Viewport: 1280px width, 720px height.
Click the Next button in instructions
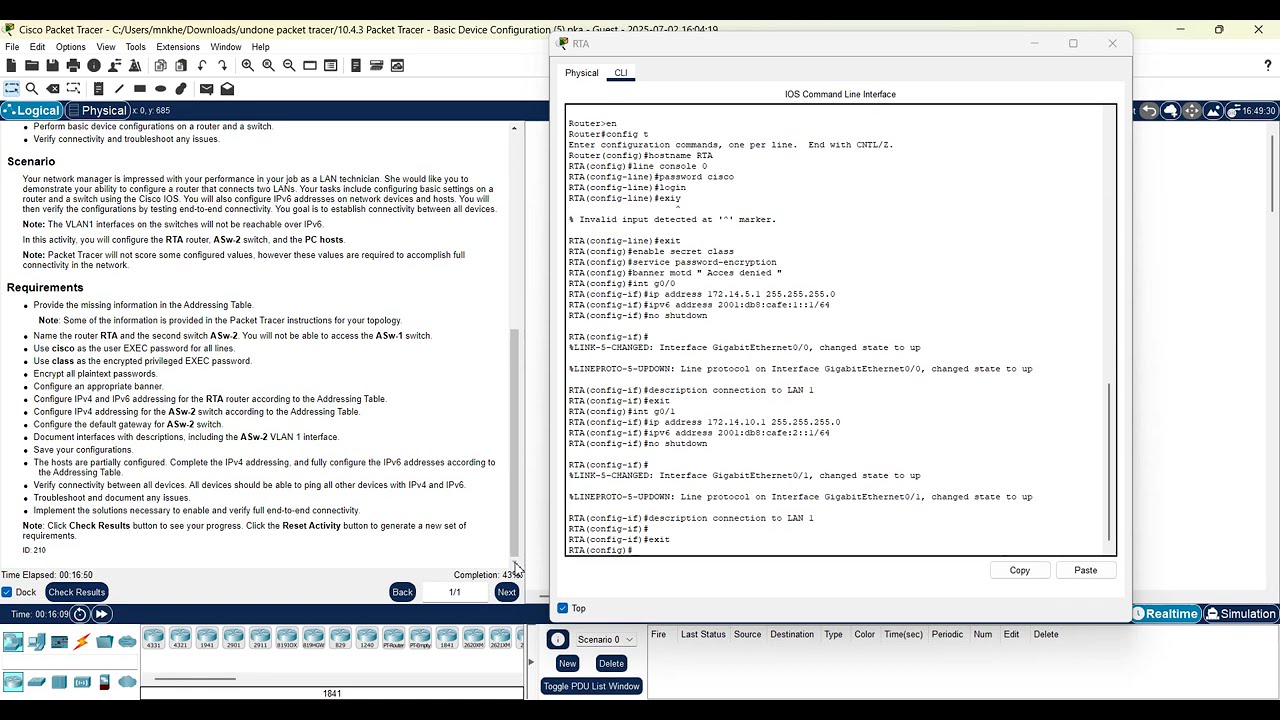click(506, 592)
